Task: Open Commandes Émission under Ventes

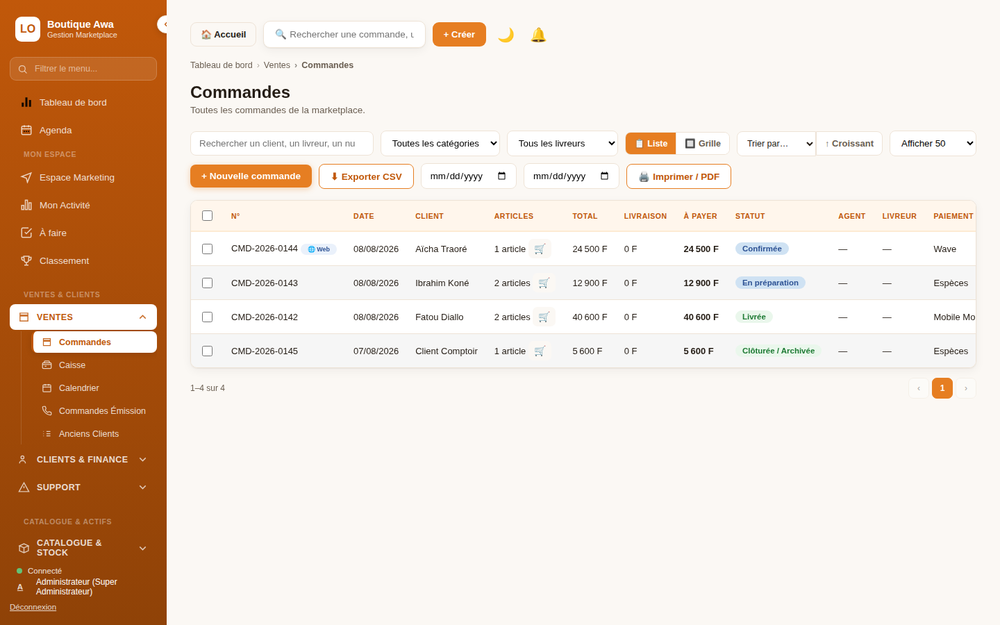Action: pyautogui.click(x=94, y=411)
